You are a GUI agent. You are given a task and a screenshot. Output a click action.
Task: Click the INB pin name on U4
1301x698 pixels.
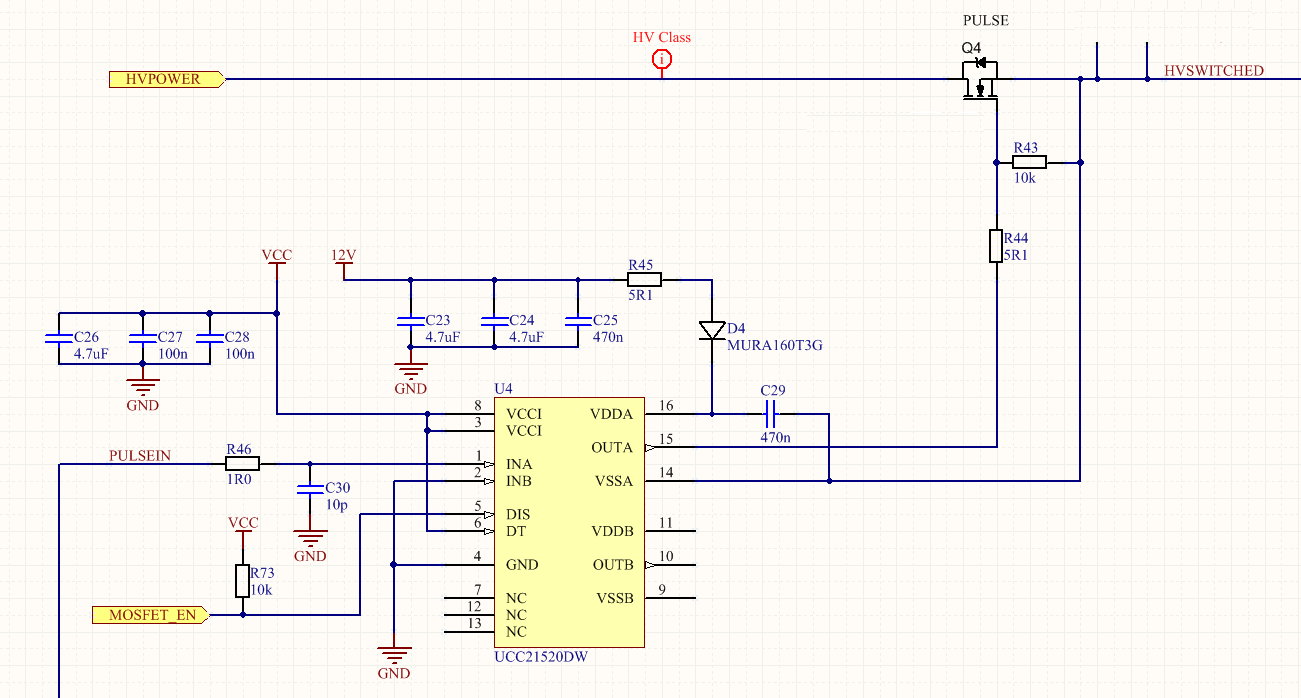(x=519, y=481)
